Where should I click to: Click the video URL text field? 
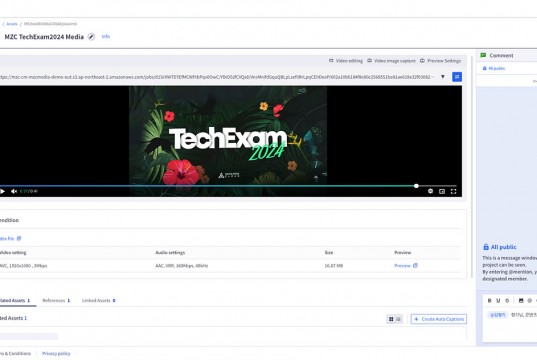pos(216,77)
